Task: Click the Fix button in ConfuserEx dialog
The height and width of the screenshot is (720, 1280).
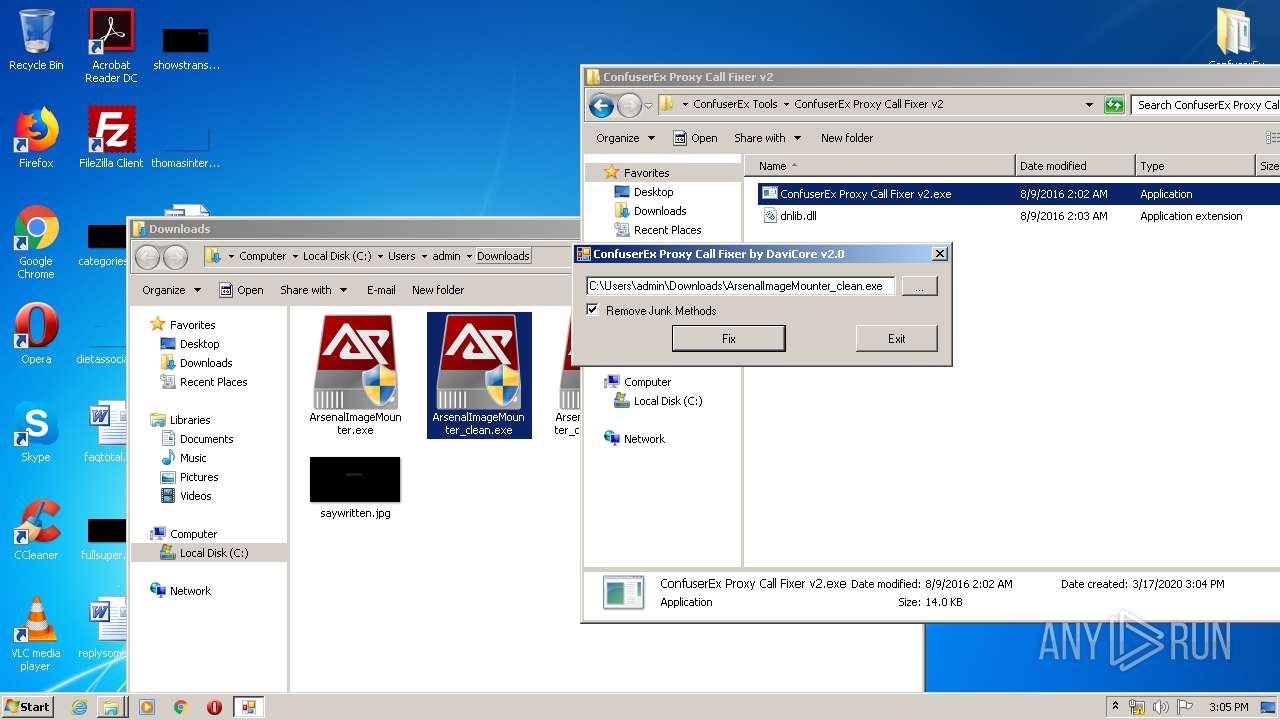Action: pyautogui.click(x=728, y=339)
